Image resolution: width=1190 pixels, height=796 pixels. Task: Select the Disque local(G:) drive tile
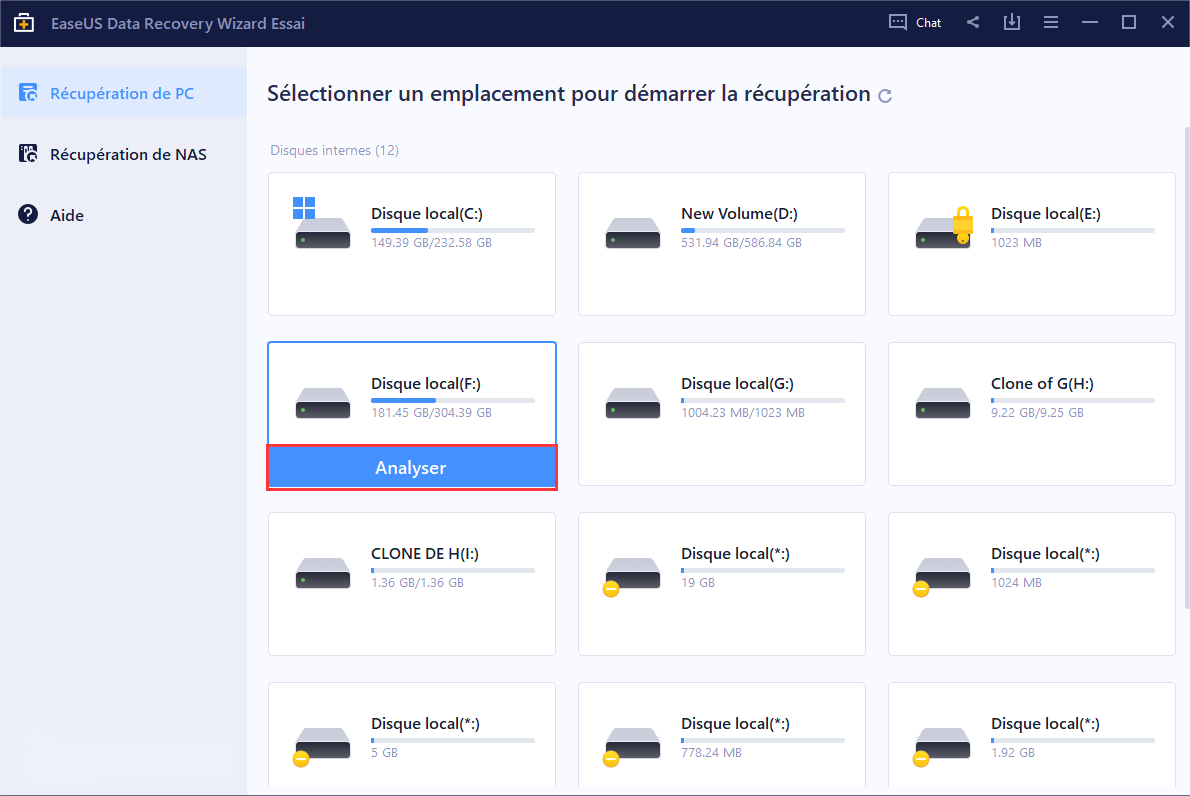pyautogui.click(x=721, y=413)
